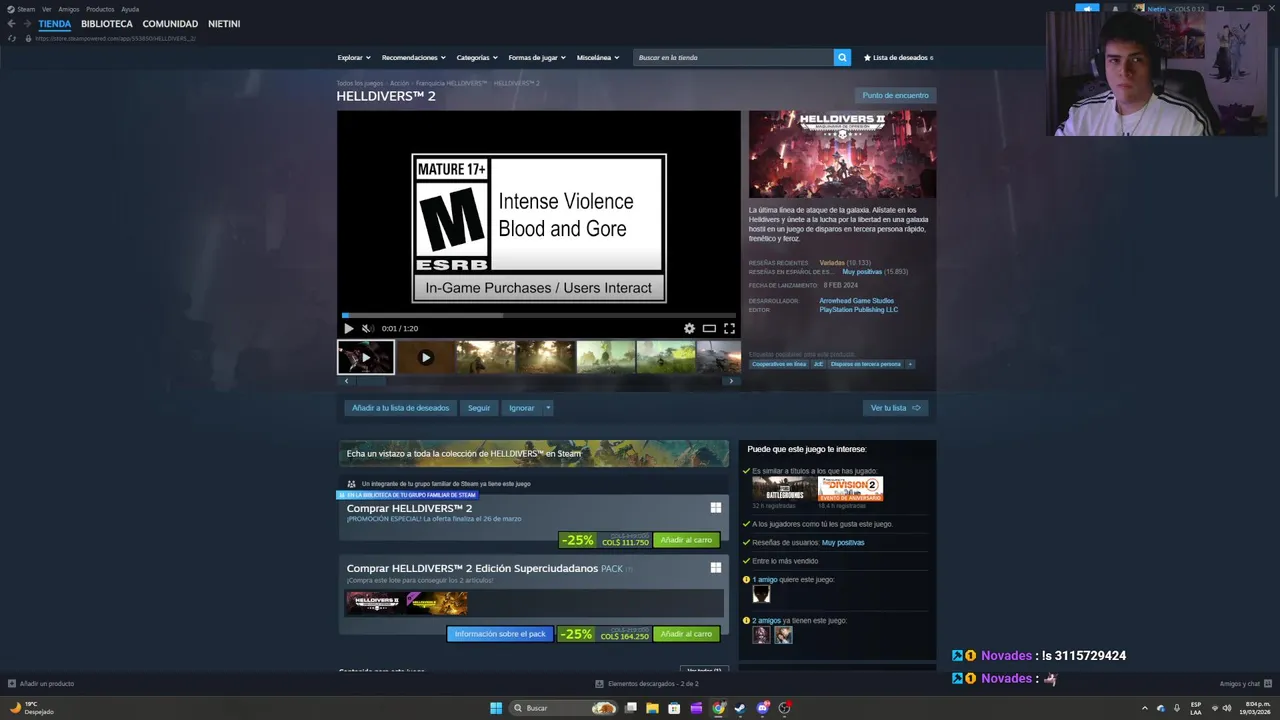Open the Ver menu
This screenshot has width=1280, height=720.
point(46,9)
